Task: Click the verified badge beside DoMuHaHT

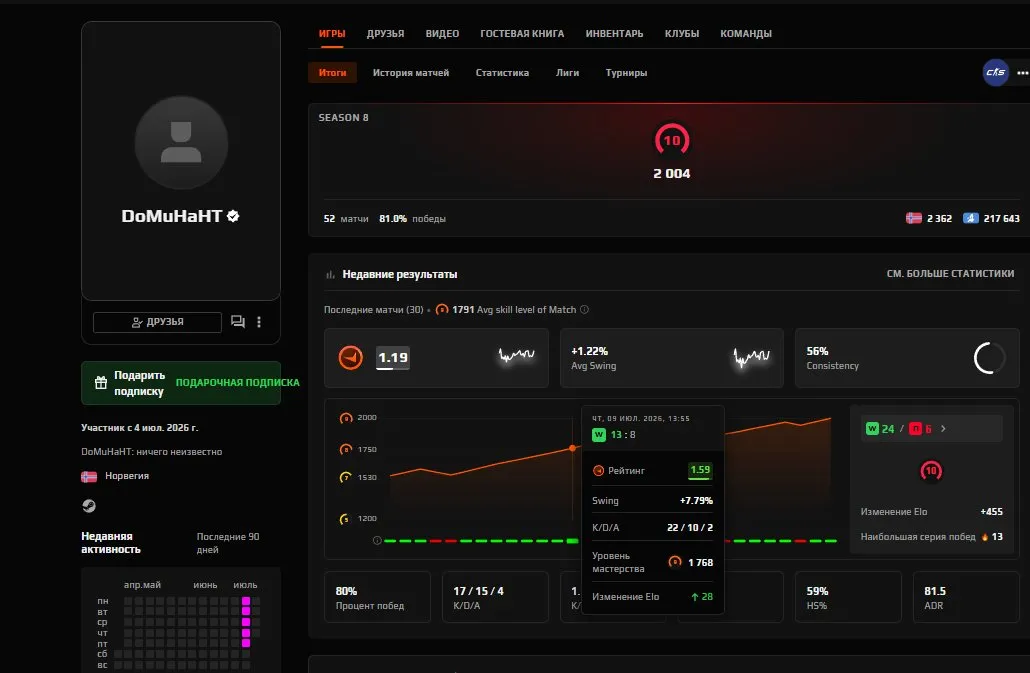Action: [x=233, y=216]
